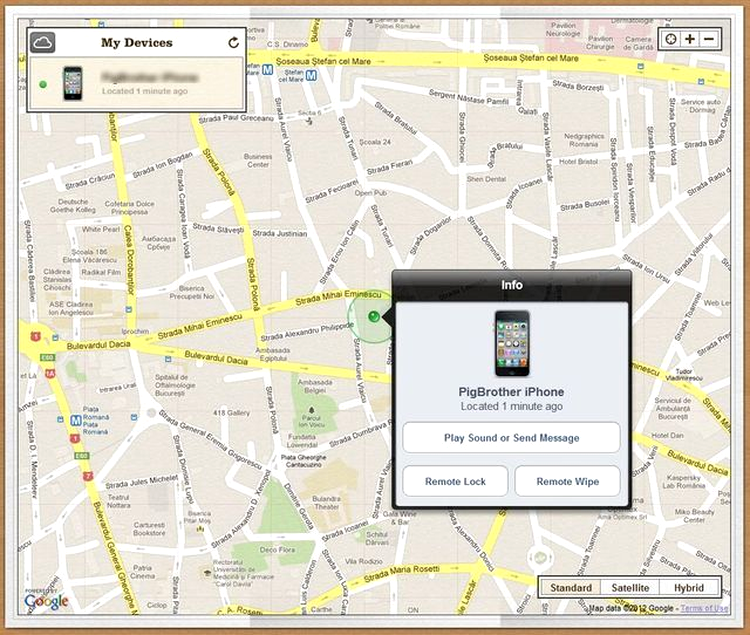Screen dimensions: 750x635
Task: Refresh the My Devices list
Action: pyautogui.click(x=233, y=43)
